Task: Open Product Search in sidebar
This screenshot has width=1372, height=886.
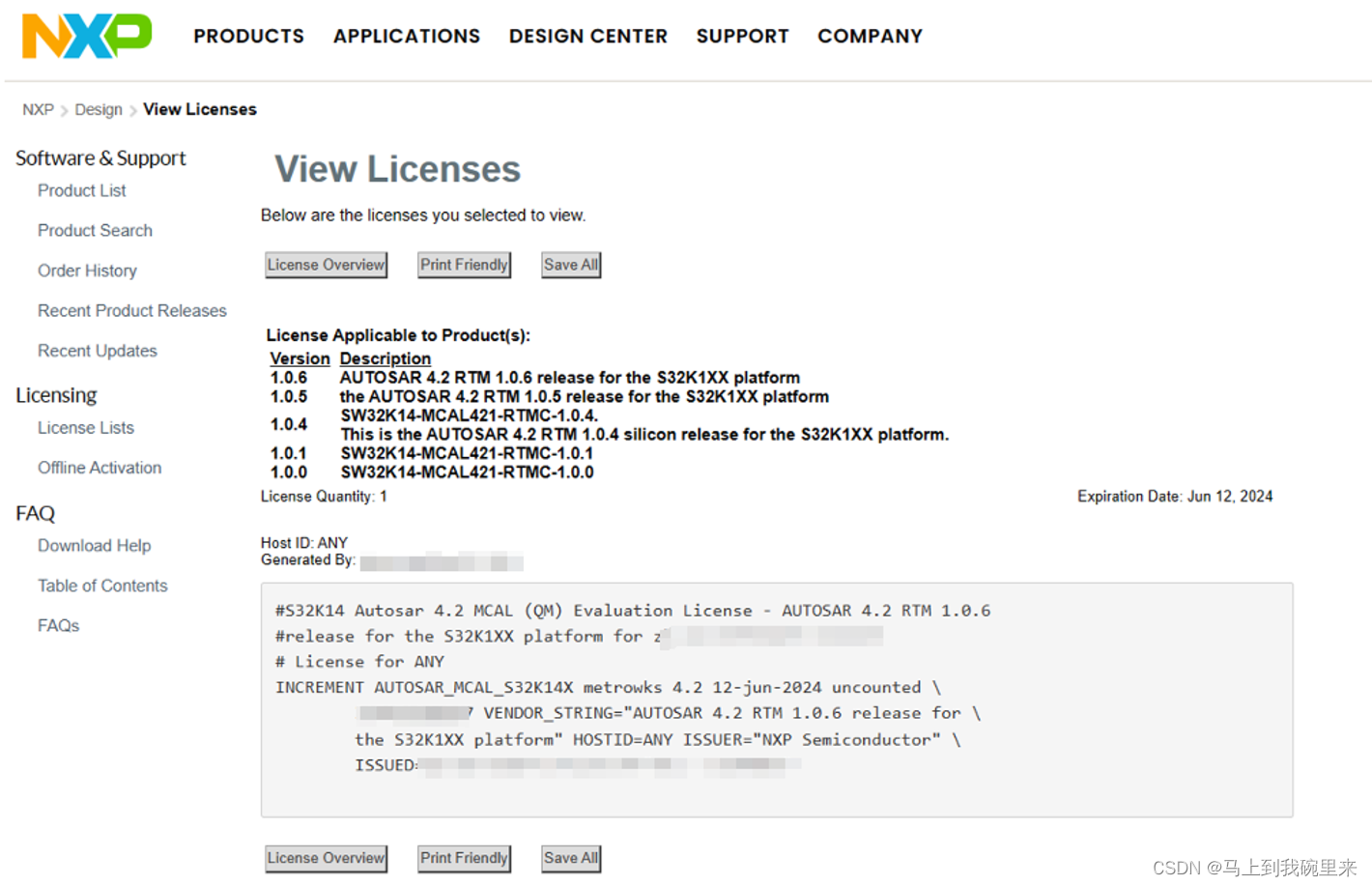Action: click(x=95, y=230)
